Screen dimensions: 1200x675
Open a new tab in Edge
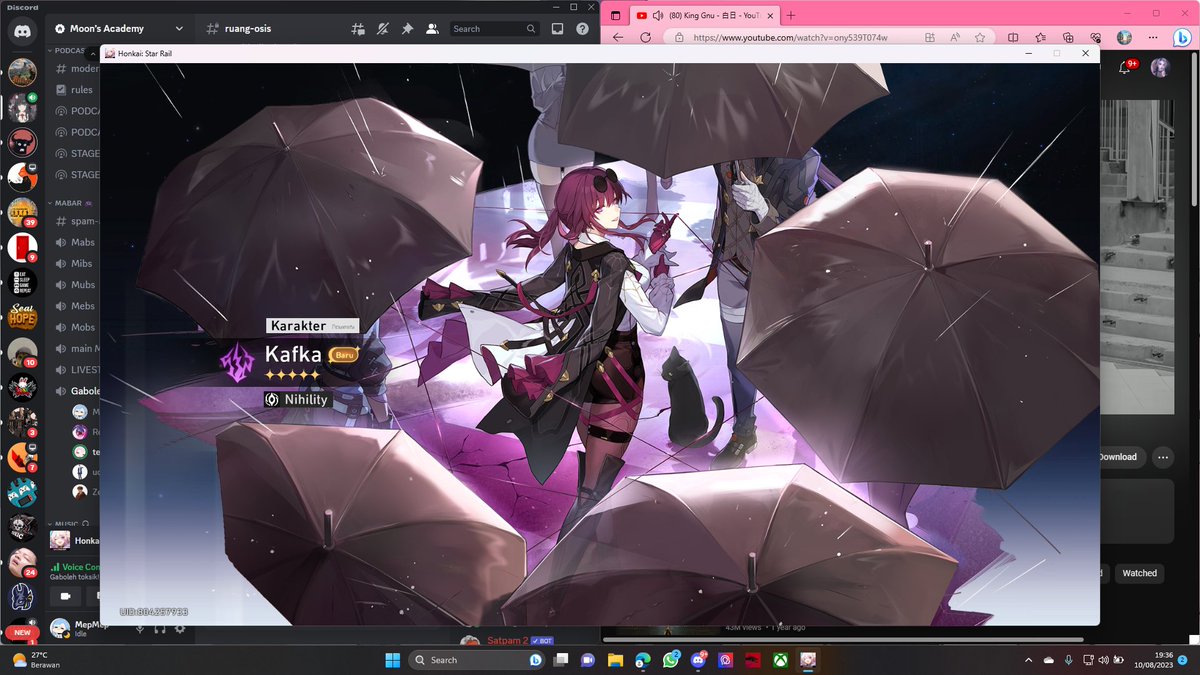tap(791, 15)
